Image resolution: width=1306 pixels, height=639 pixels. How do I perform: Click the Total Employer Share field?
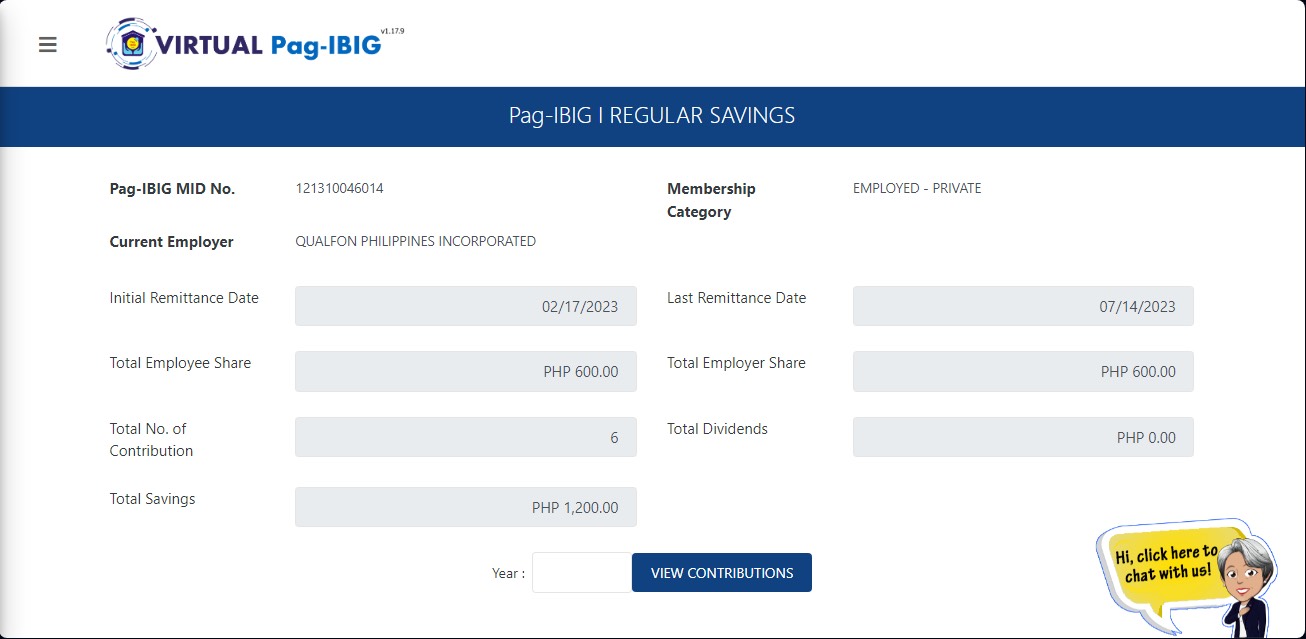click(x=1022, y=371)
